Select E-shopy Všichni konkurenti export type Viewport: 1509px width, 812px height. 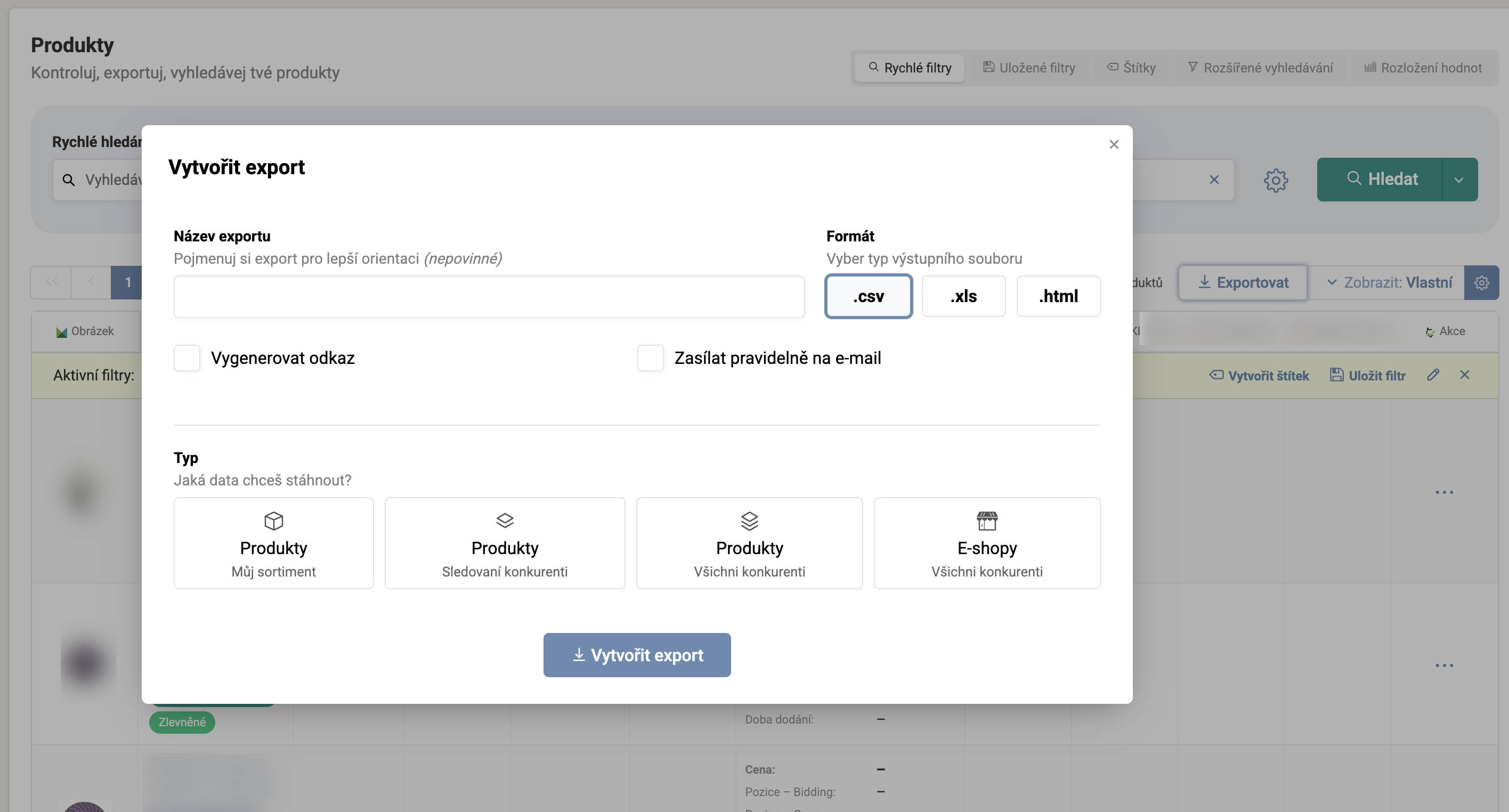point(986,543)
